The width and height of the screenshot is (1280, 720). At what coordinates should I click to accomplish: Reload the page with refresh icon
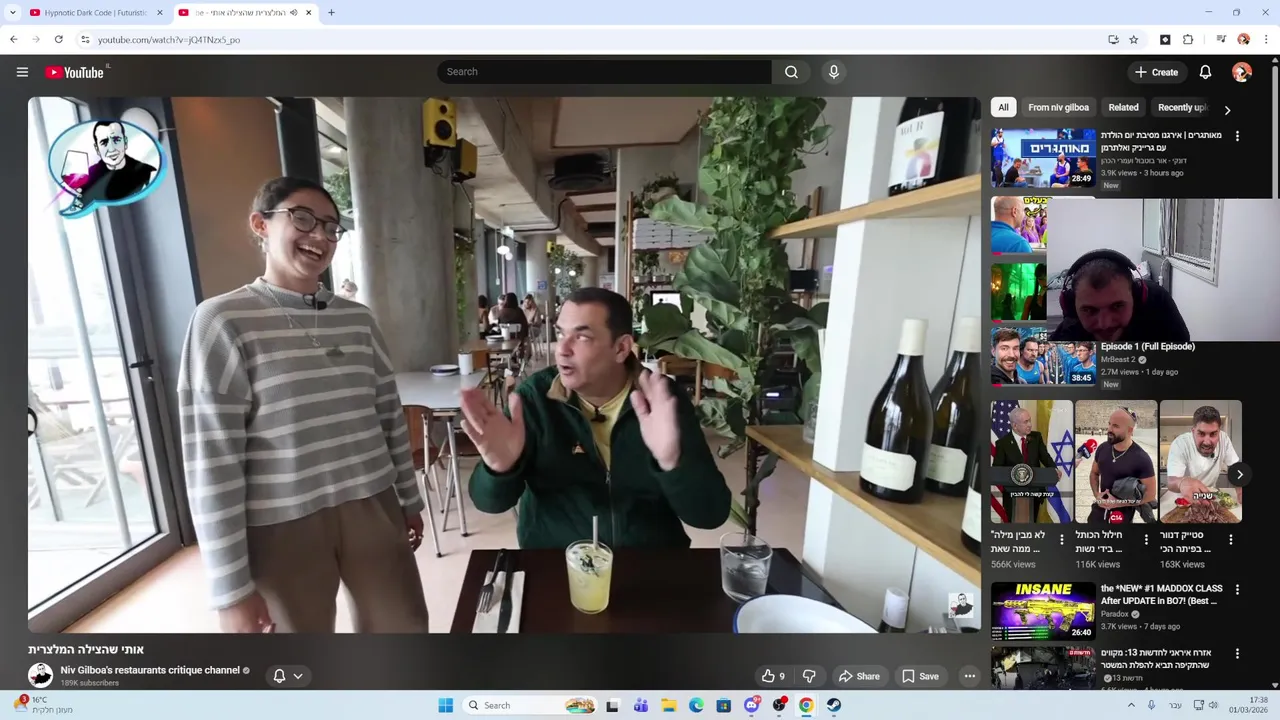pyautogui.click(x=59, y=40)
